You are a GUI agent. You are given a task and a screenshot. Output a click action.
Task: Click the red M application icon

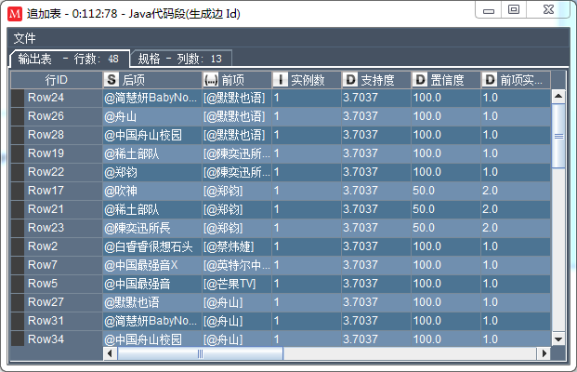coord(15,14)
